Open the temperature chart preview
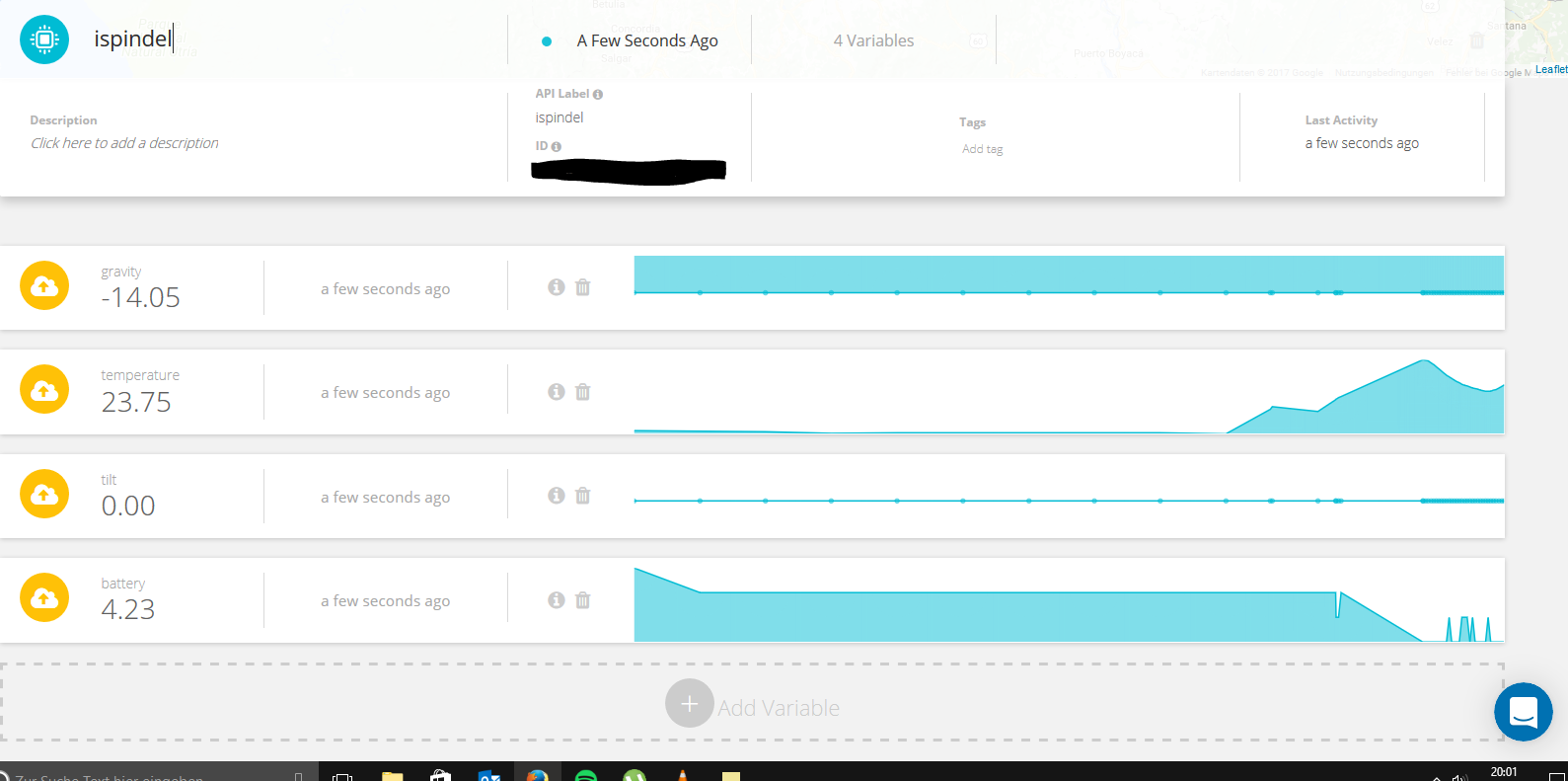The width and height of the screenshot is (1568, 781). [1068, 392]
